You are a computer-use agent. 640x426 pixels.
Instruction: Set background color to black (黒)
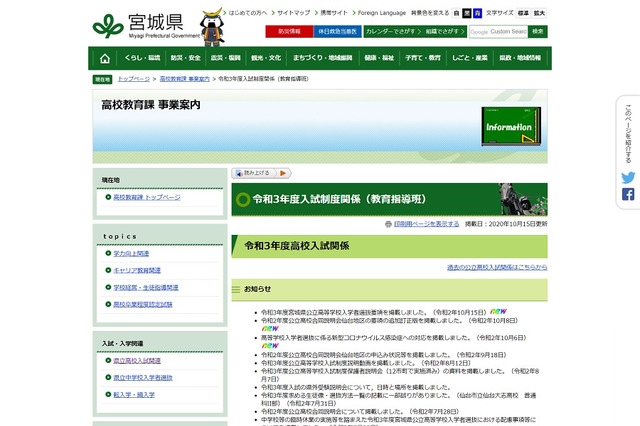coord(467,13)
